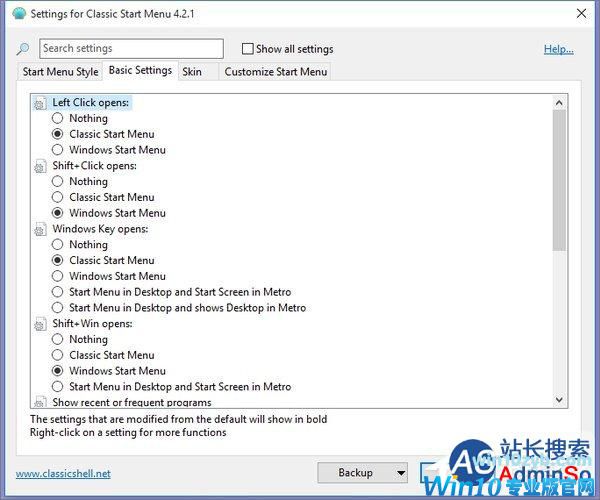
Task: Click the Shift+Click opens setting icon
Action: pos(40,166)
